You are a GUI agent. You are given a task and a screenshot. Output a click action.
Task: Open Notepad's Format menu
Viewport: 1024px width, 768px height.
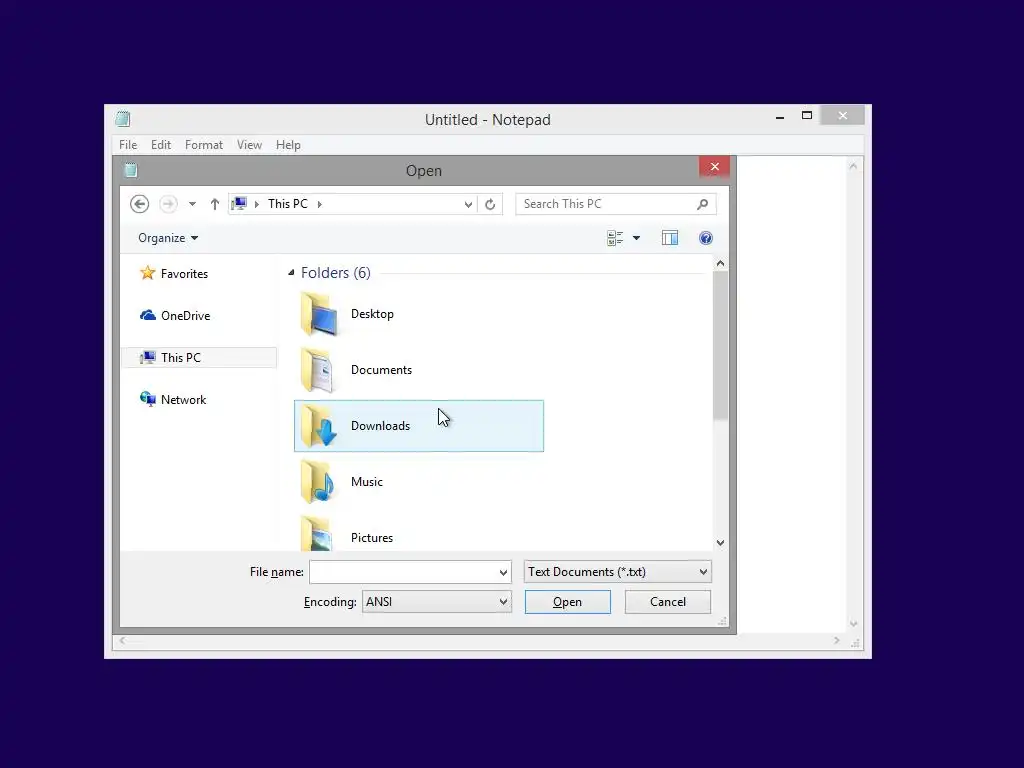pos(204,145)
